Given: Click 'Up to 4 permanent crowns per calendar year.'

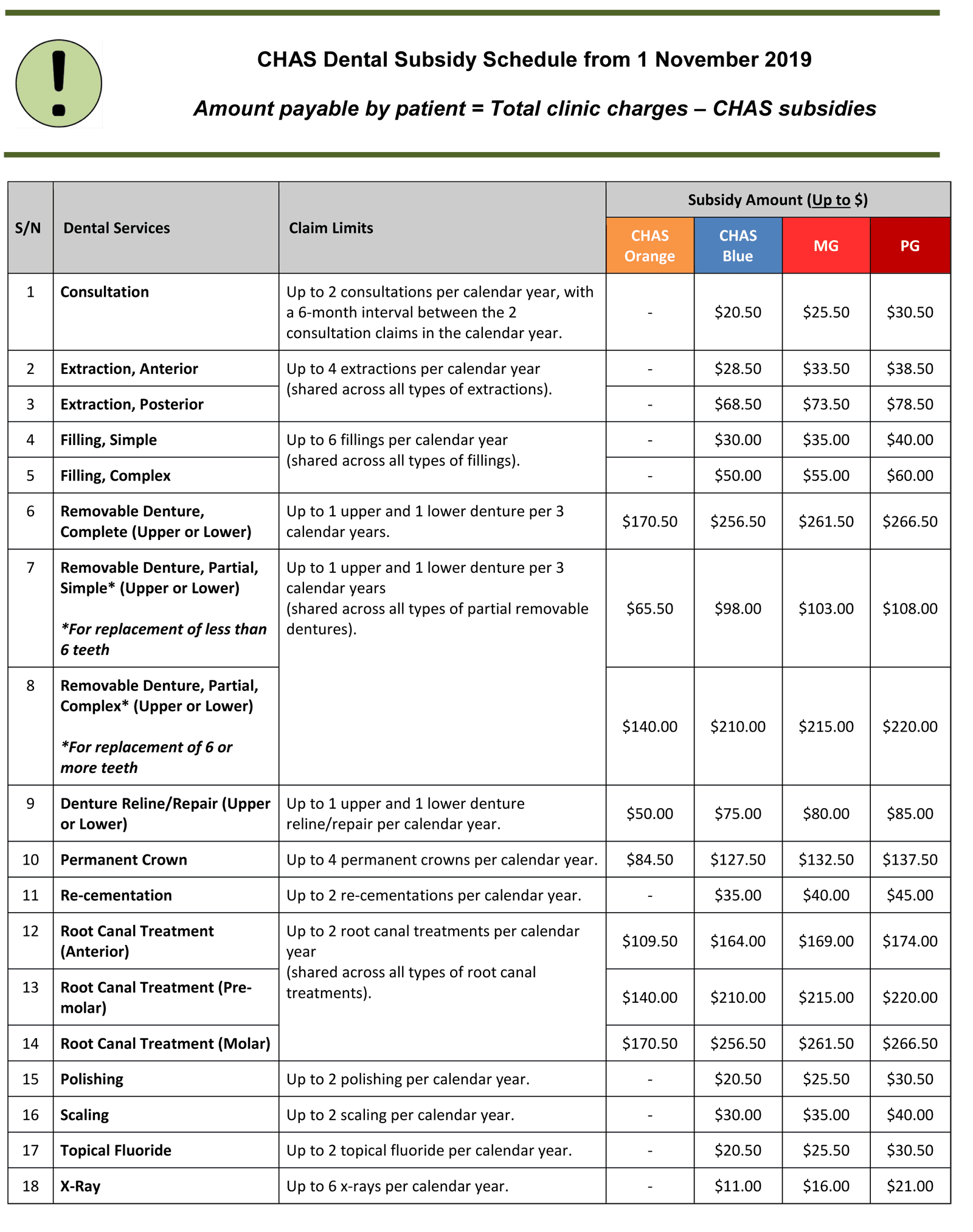Looking at the screenshot, I should 442,860.
